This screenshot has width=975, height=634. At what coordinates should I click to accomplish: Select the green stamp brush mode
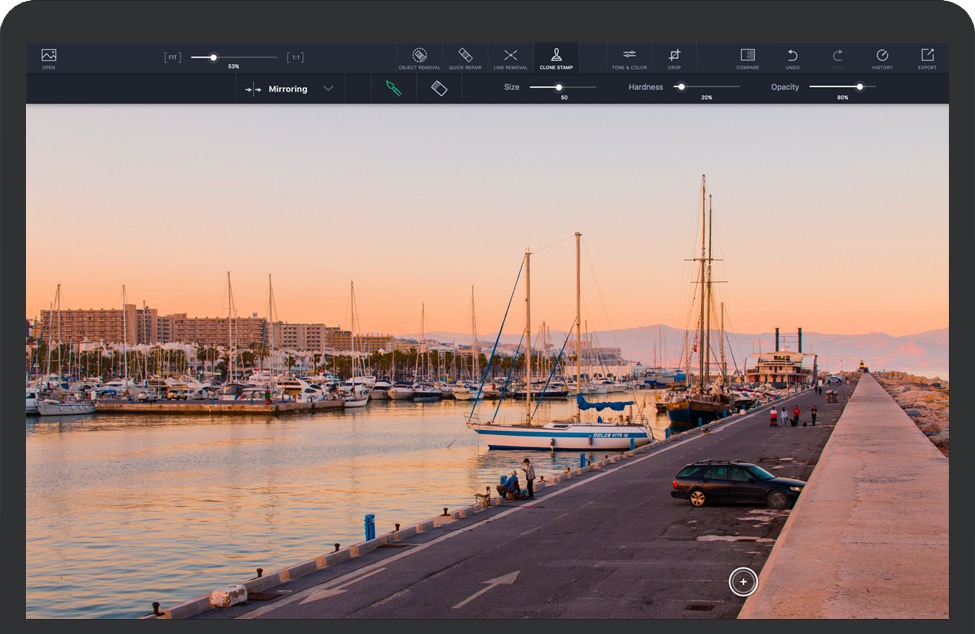point(393,88)
